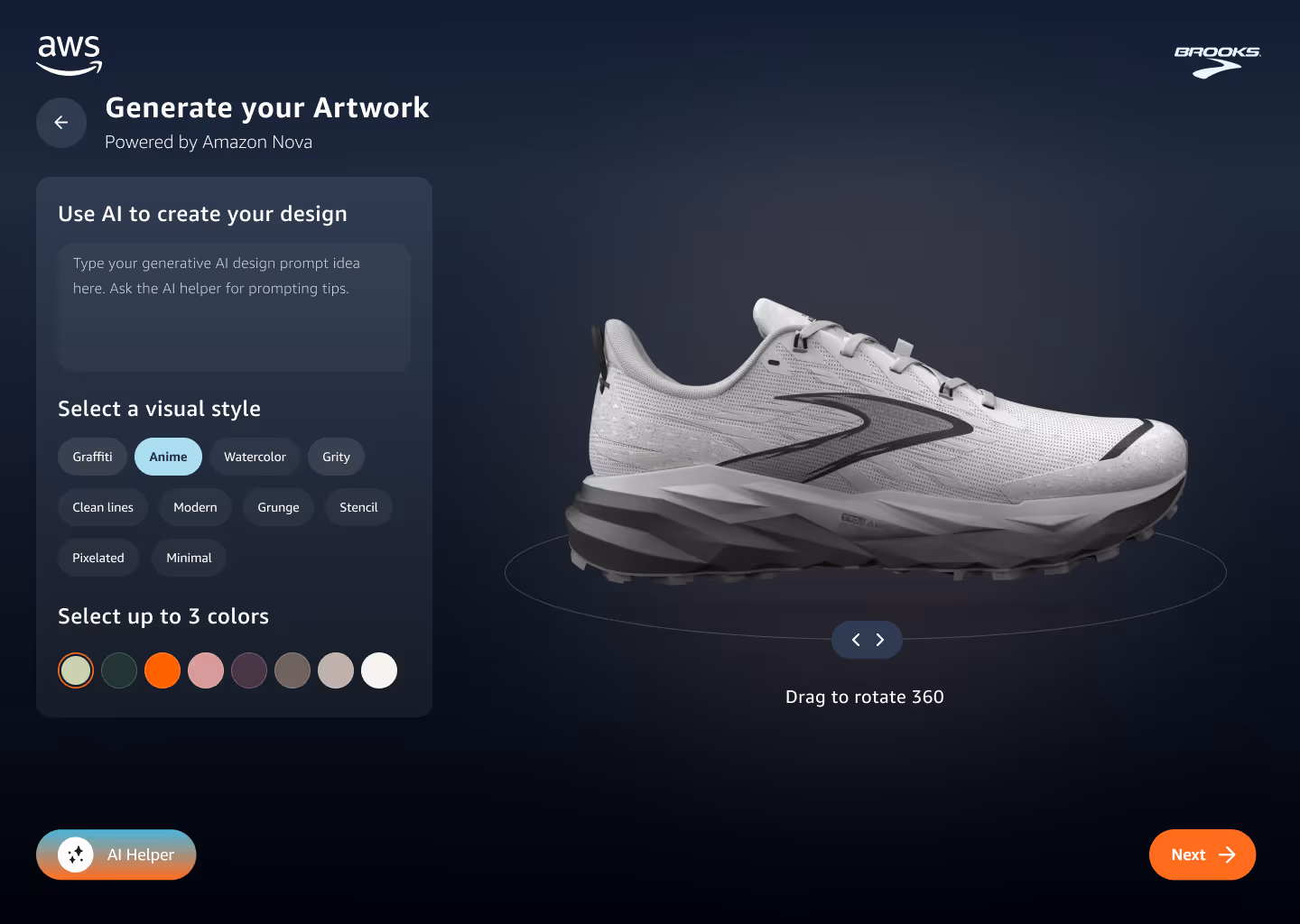The image size is (1300, 924).
Task: Pick the Pixelated style chip
Action: tap(98, 558)
